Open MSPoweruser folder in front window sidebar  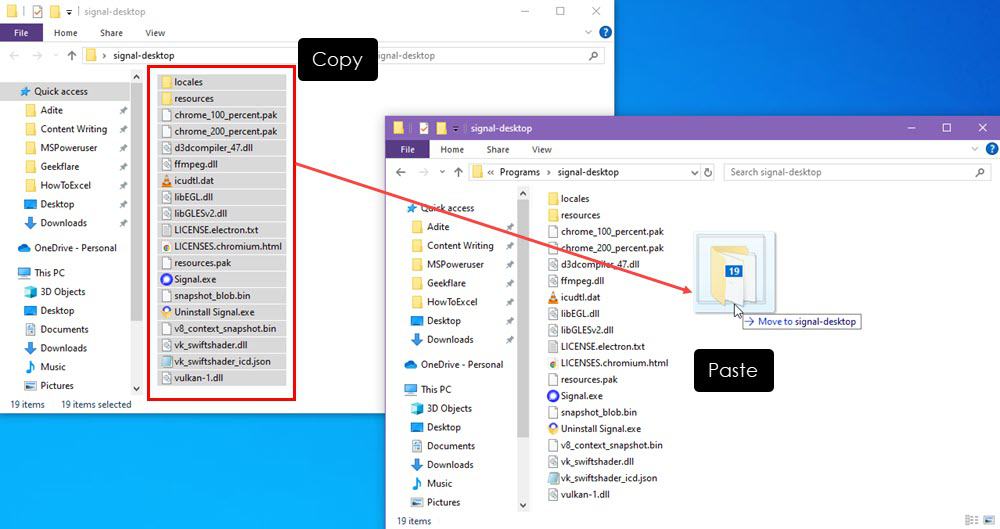point(448,264)
